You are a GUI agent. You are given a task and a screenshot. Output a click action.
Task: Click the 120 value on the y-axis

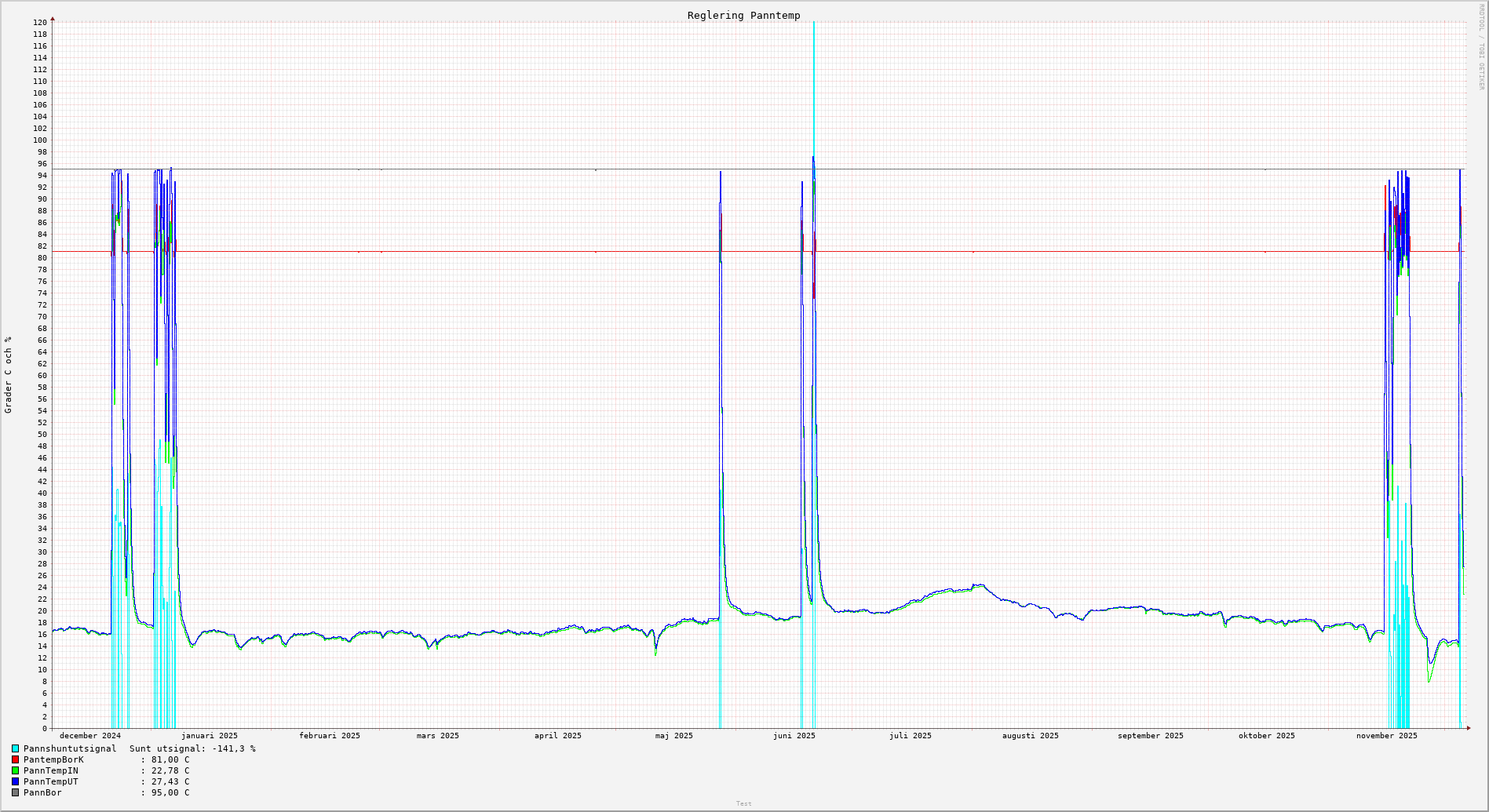40,23
